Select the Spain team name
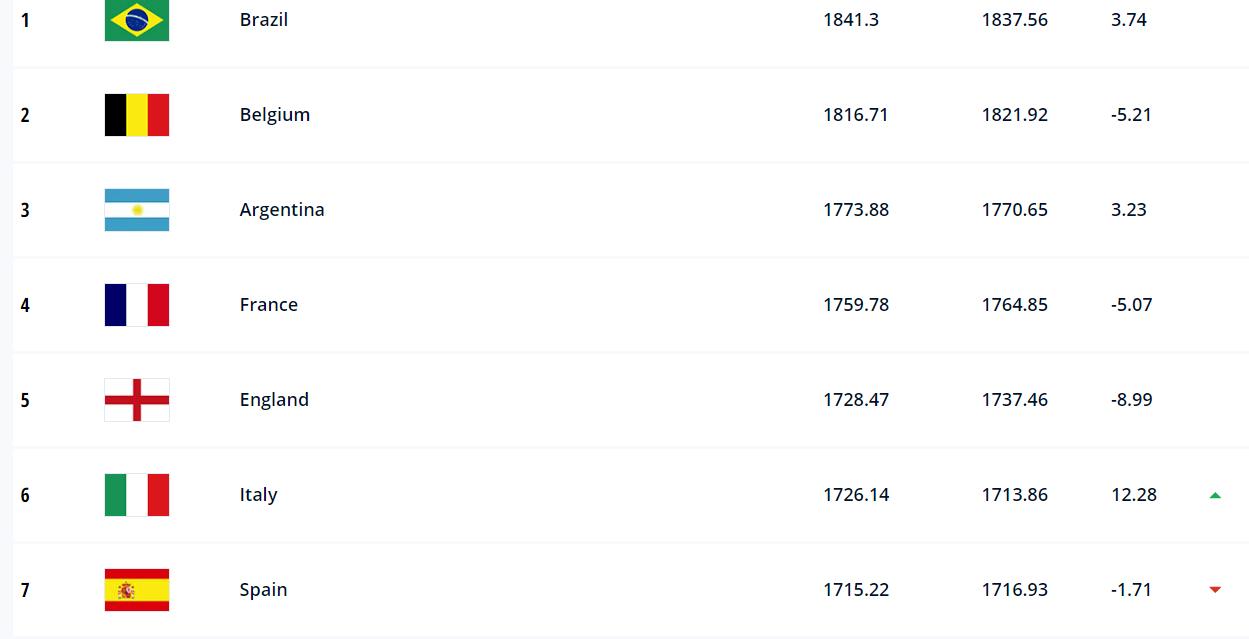Screen dimensions: 1249x639 pyautogui.click(x=263, y=590)
